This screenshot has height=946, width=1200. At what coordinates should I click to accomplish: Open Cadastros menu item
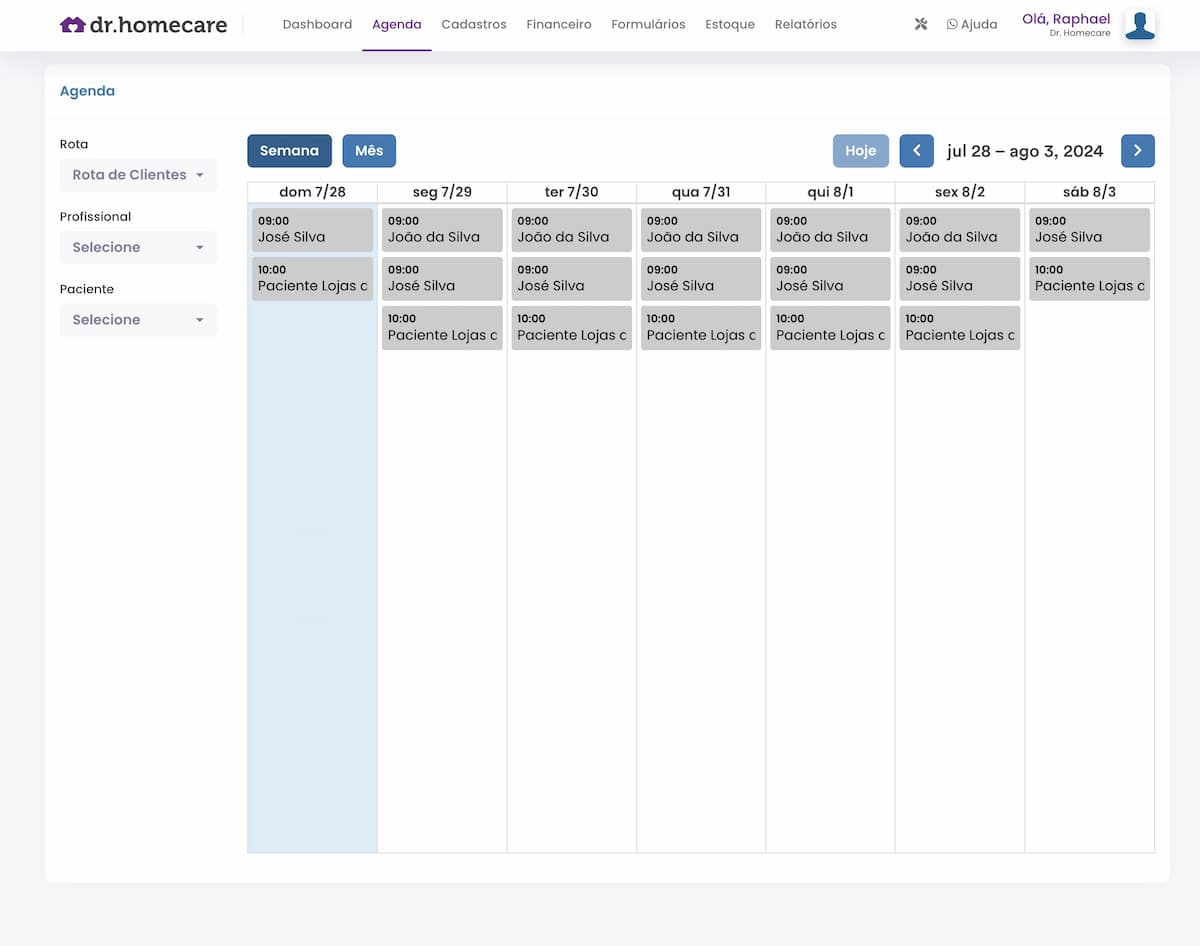[x=473, y=24]
